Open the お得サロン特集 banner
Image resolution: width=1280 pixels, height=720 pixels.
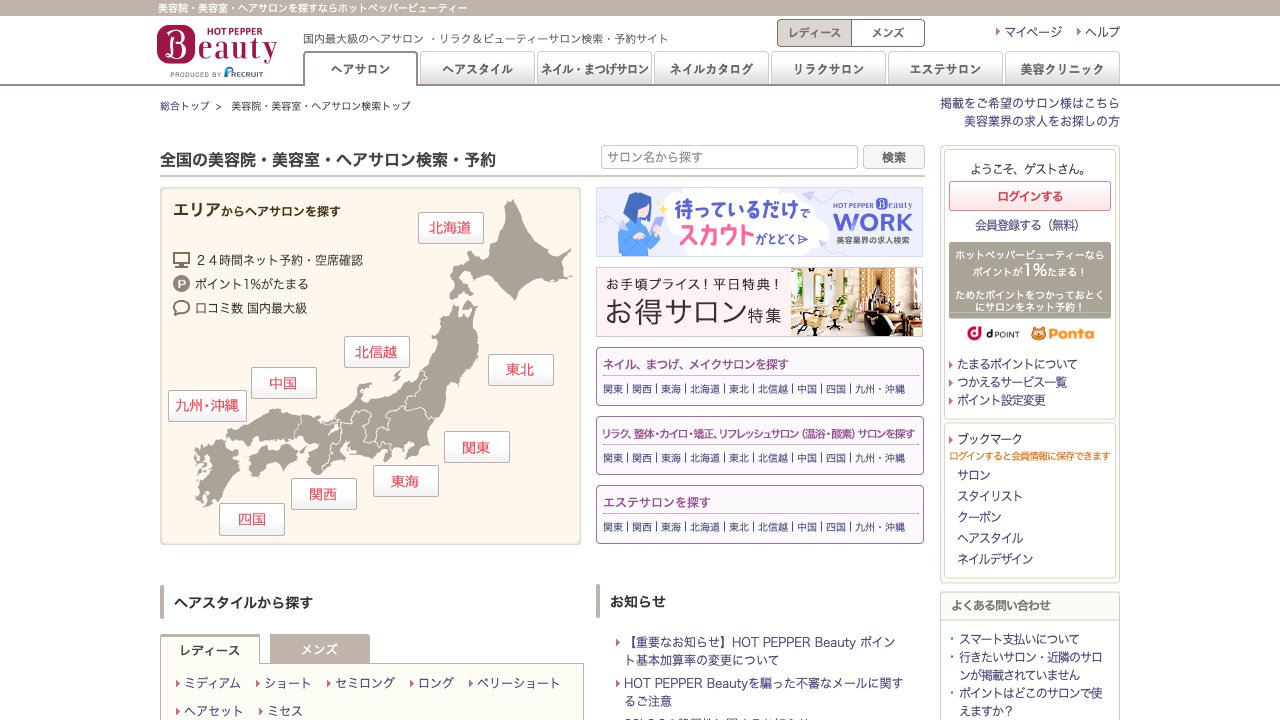[759, 302]
